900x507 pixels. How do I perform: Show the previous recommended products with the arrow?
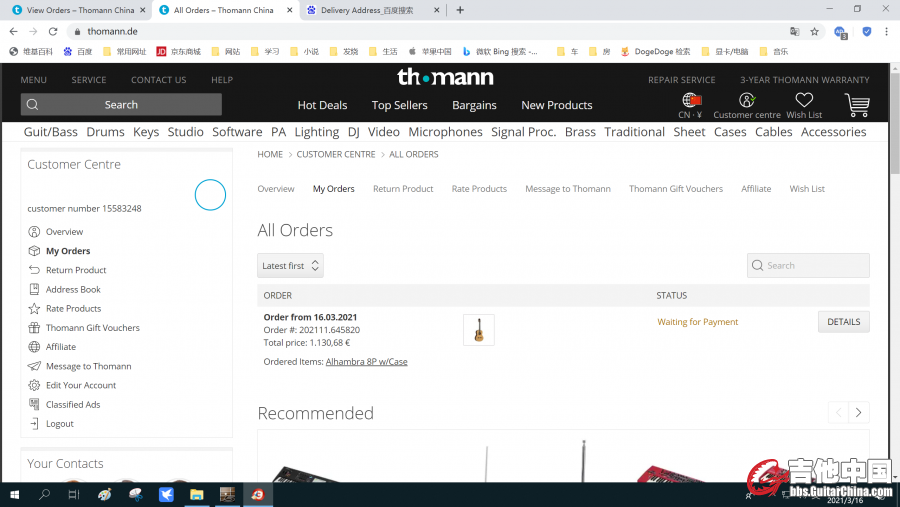[838, 413]
